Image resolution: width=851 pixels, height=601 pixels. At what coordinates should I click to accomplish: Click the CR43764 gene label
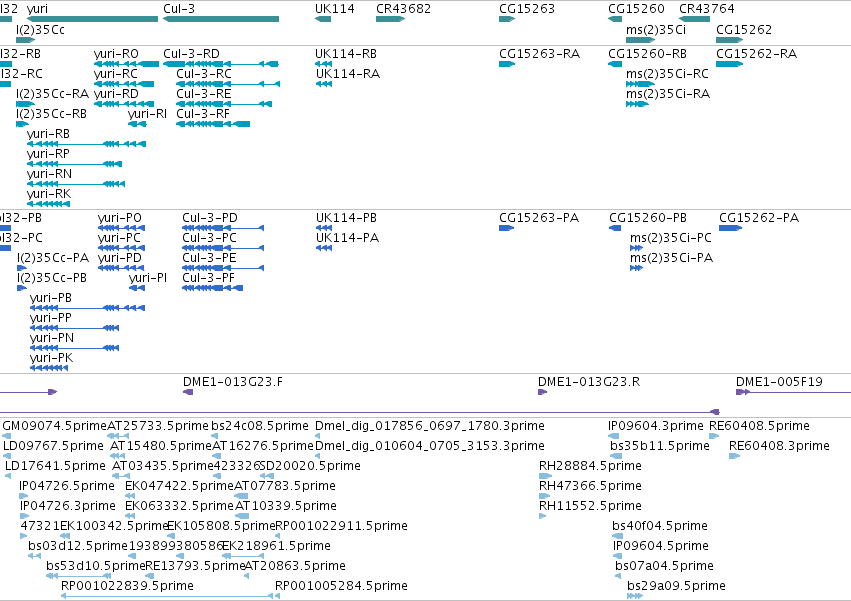pos(707,9)
